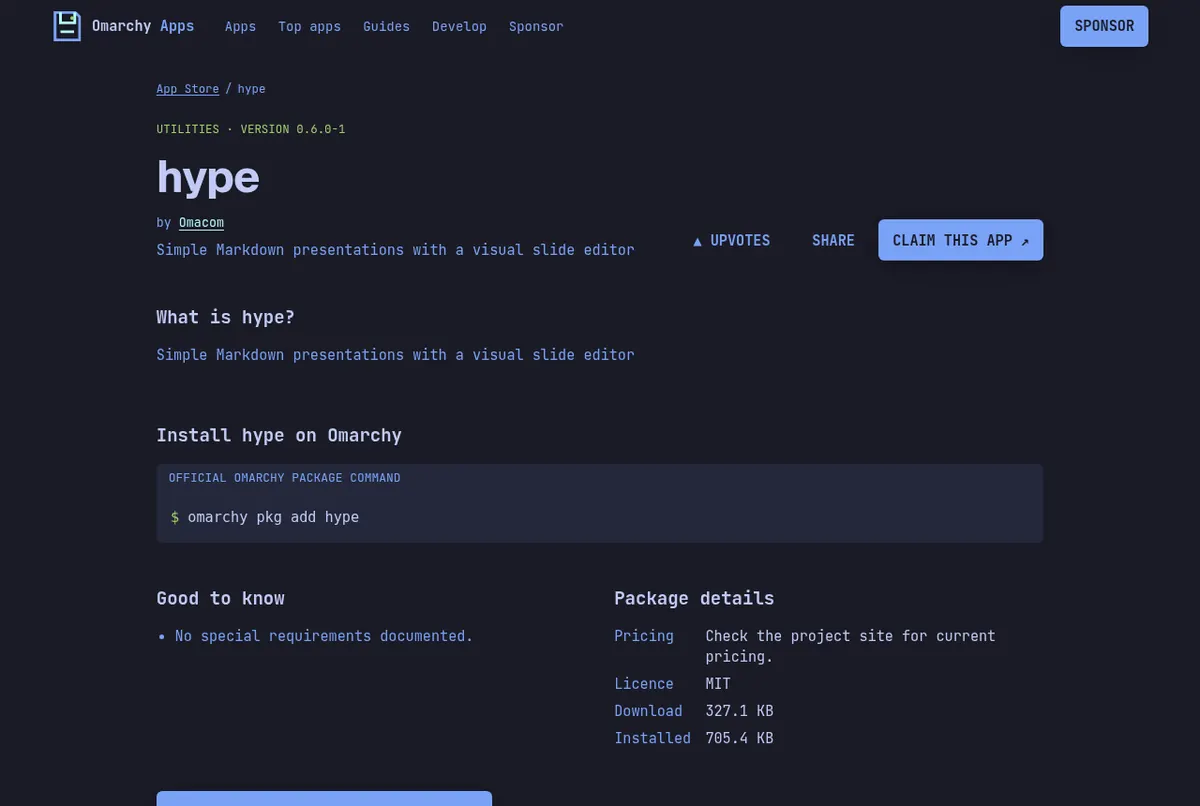Click "No special requirements documented." text
This screenshot has width=1200, height=806.
[x=324, y=636]
